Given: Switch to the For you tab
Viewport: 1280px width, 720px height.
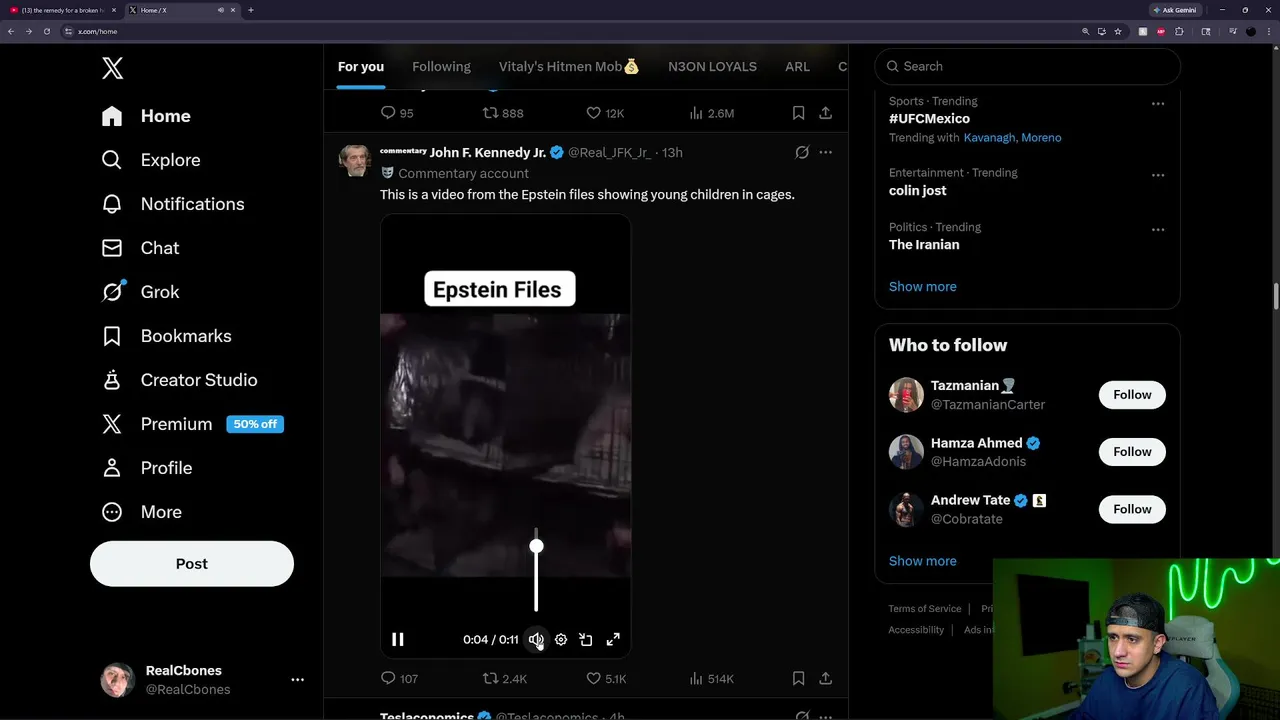Looking at the screenshot, I should [361, 66].
